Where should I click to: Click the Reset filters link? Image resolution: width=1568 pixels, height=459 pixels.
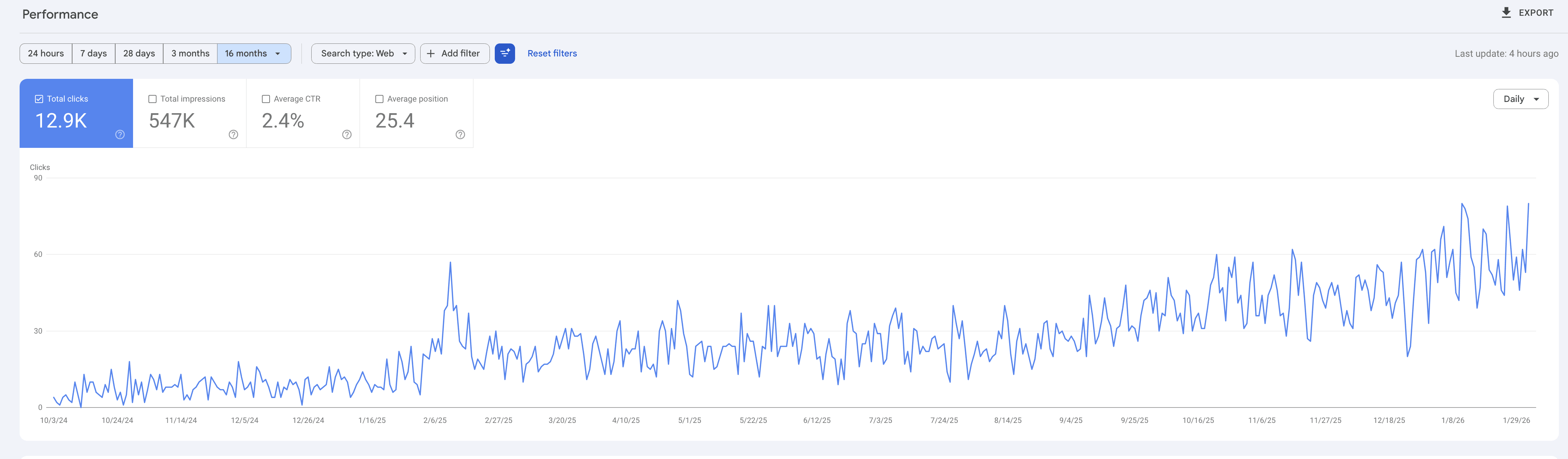click(551, 54)
